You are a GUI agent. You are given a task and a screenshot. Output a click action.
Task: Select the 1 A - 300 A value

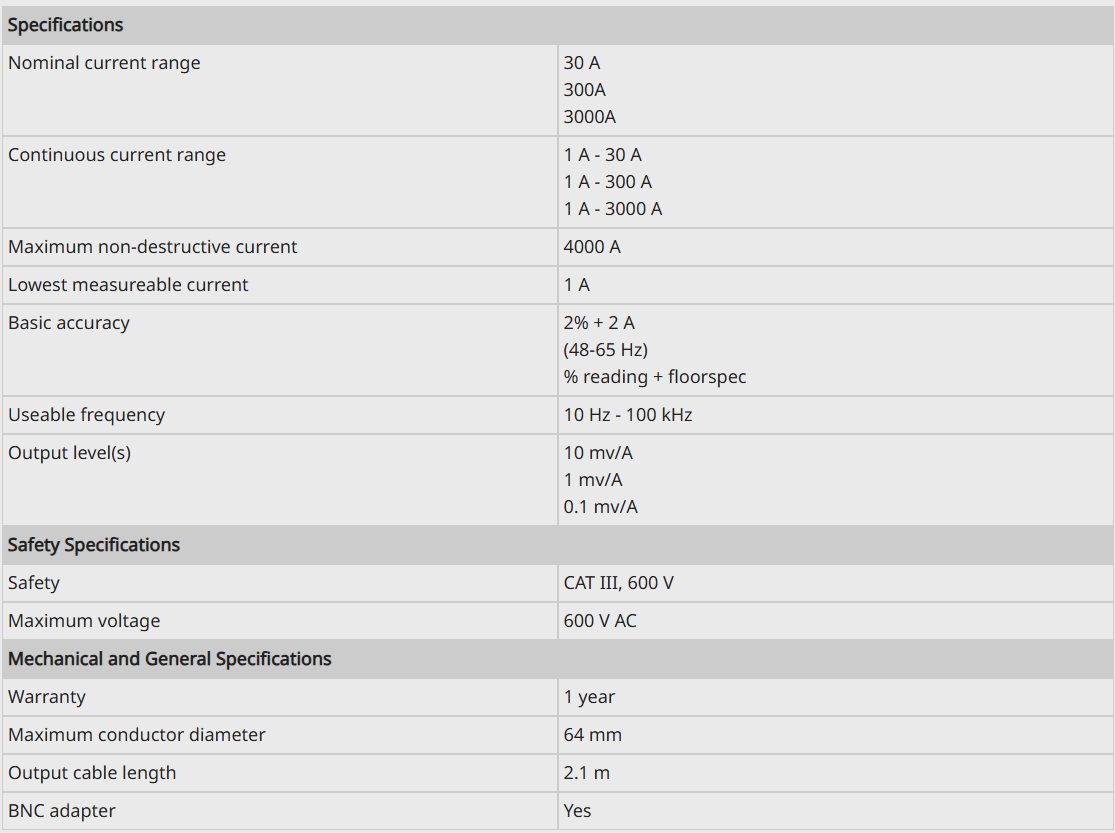coord(607,182)
